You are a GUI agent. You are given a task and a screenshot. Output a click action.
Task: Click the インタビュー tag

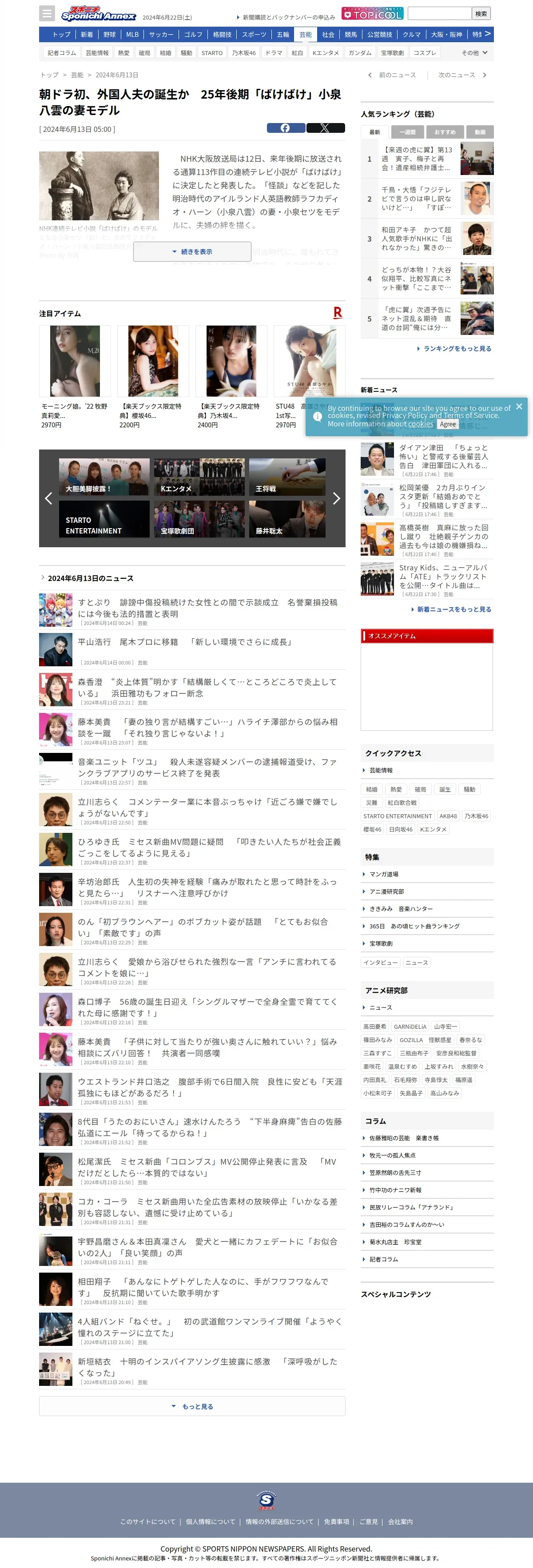(x=380, y=962)
